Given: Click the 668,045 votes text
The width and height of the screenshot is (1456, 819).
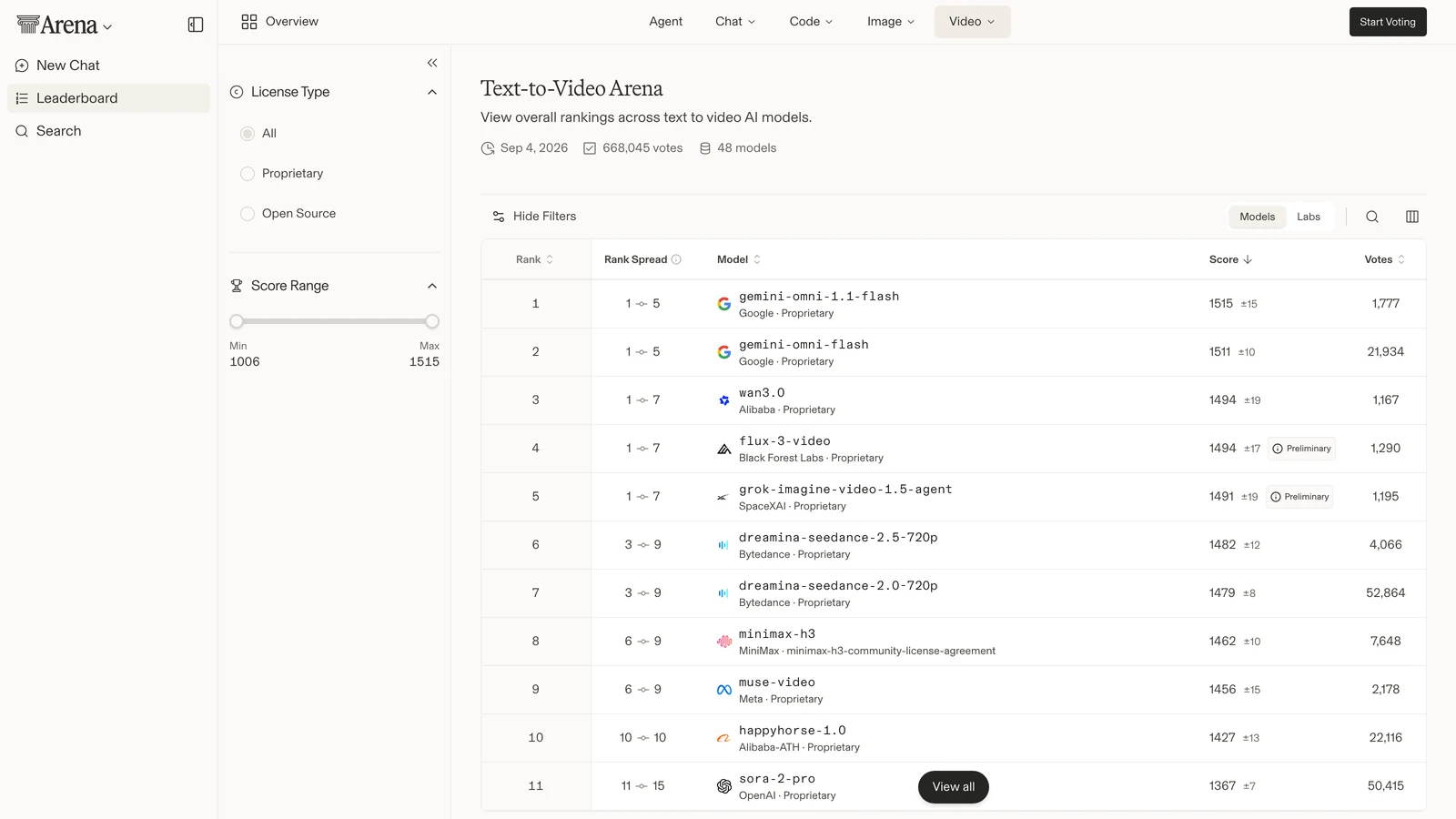Looking at the screenshot, I should pyautogui.click(x=642, y=148).
